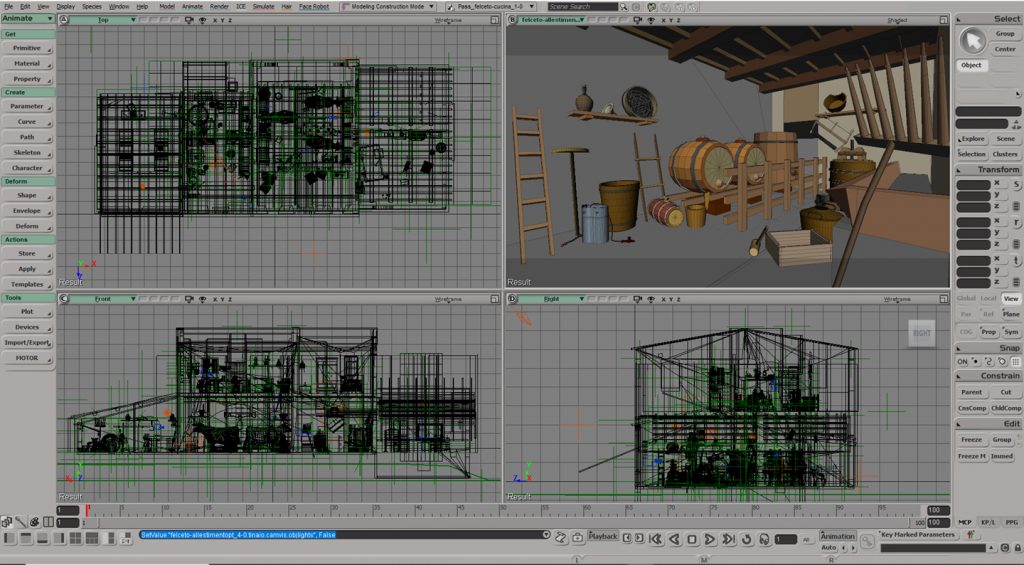Image resolution: width=1024 pixels, height=565 pixels.
Task: Select the arrow selection tool
Action: point(972,40)
